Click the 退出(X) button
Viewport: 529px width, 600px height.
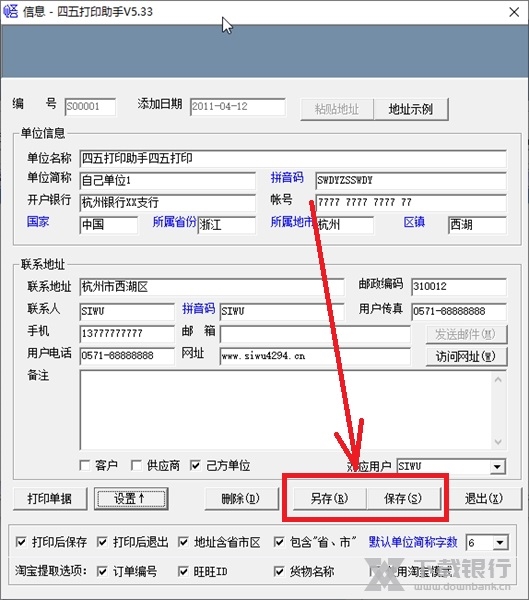[484, 499]
